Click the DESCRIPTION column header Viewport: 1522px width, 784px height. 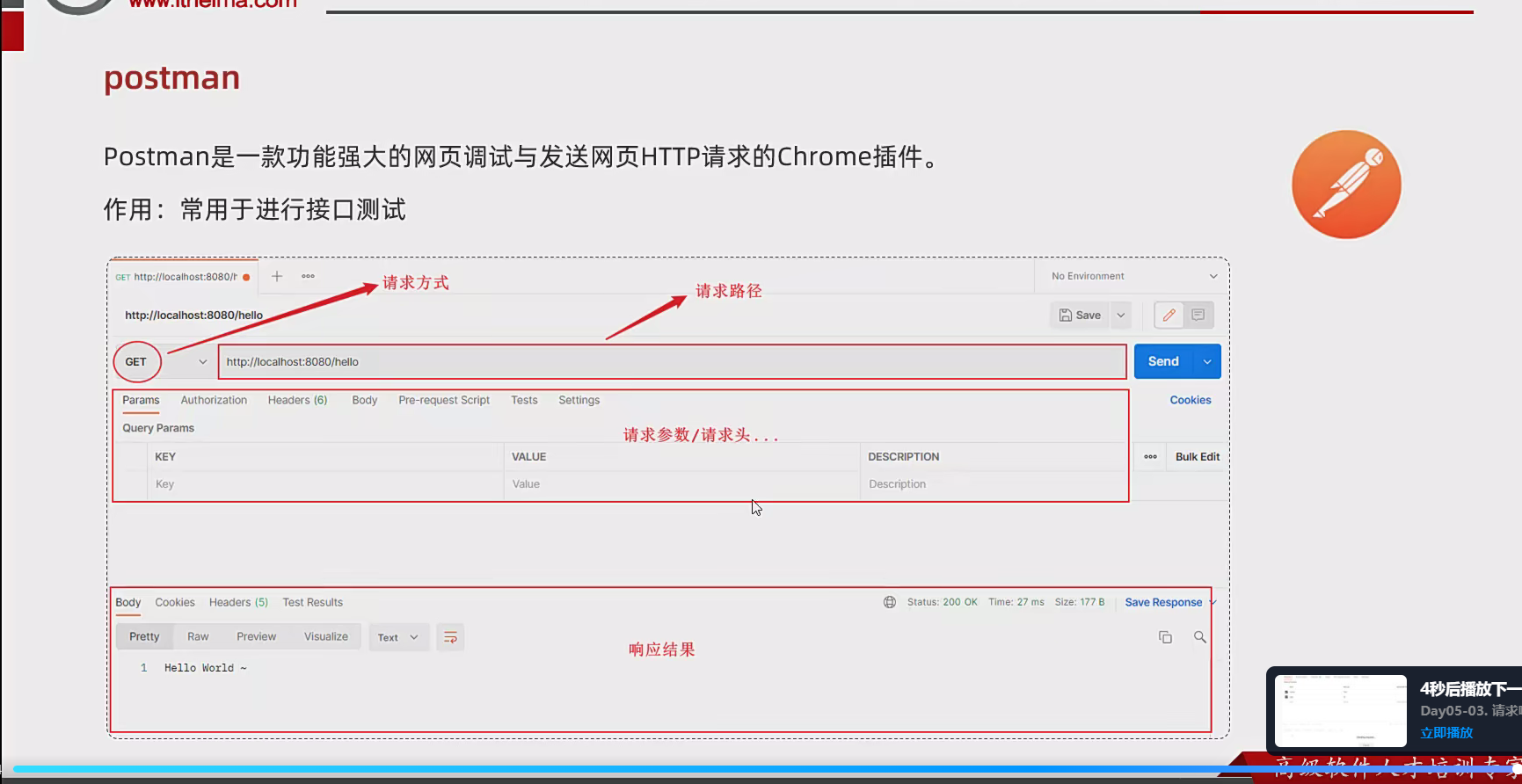[904, 457]
